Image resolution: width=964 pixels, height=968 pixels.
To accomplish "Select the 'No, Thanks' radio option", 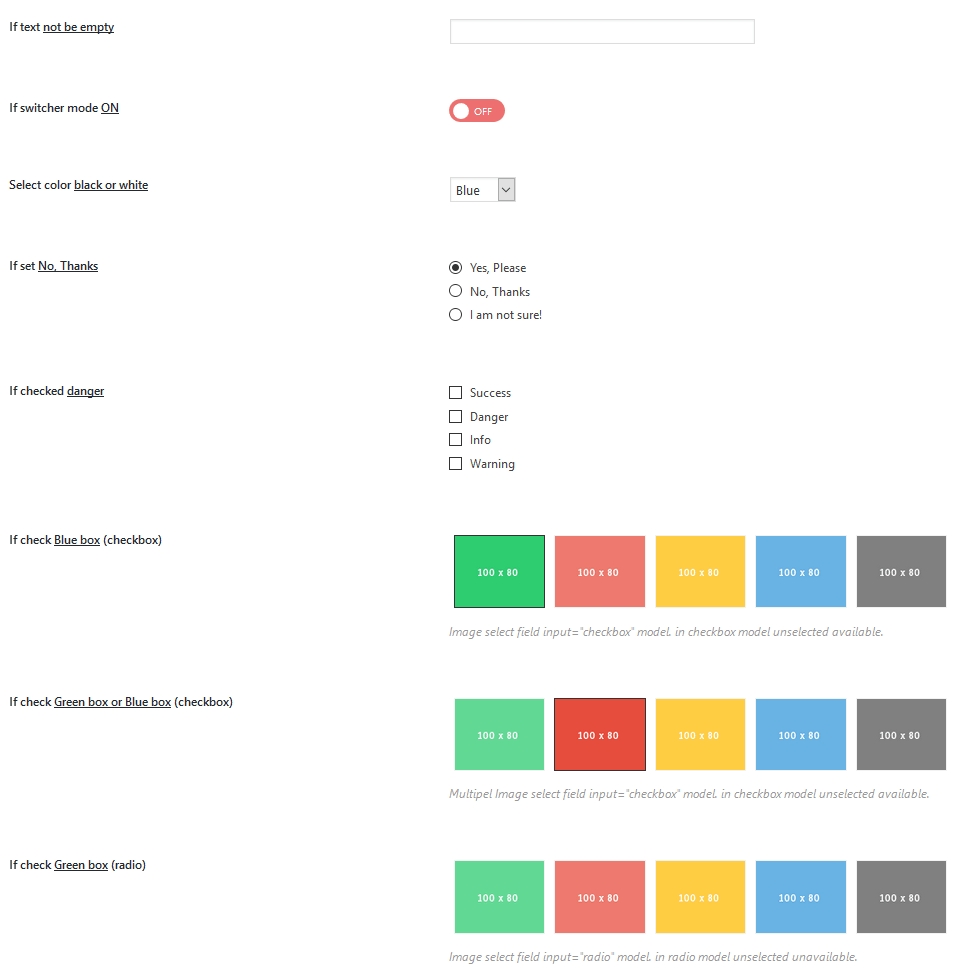I will point(456,291).
